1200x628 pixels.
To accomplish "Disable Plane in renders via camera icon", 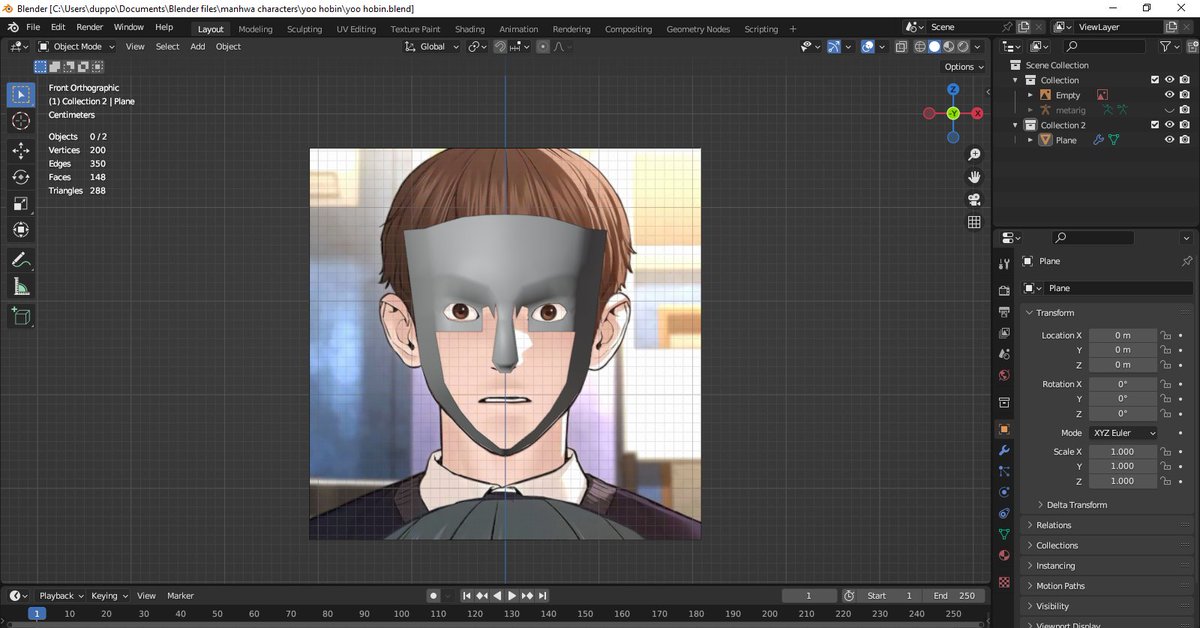I will pyautogui.click(x=1184, y=140).
